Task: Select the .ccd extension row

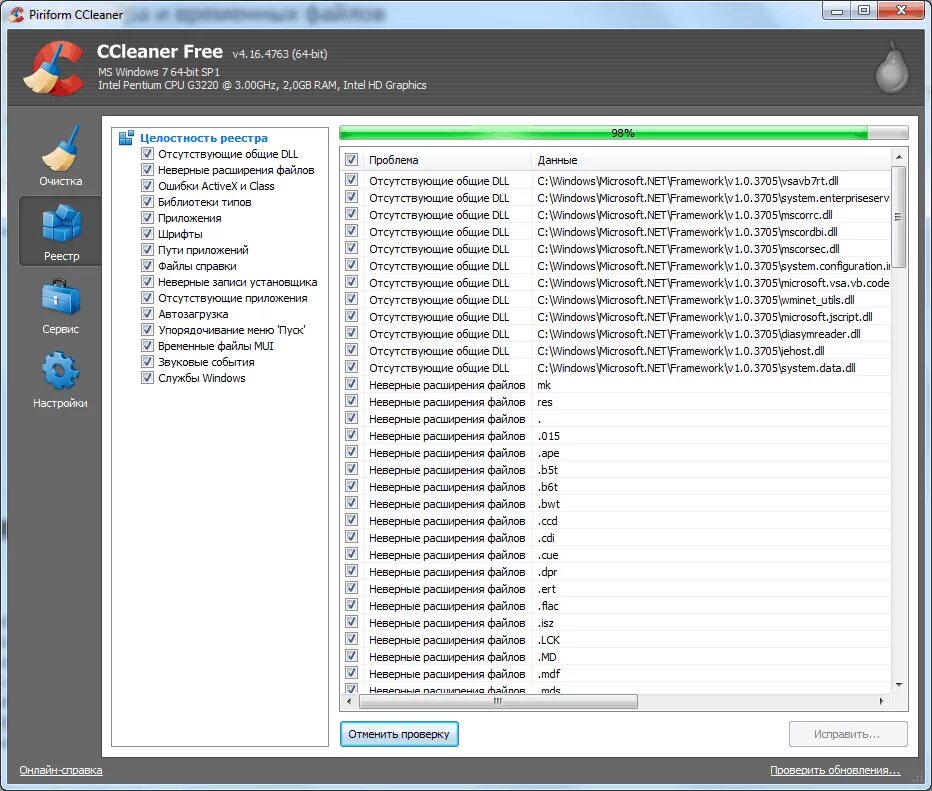Action: (x=616, y=521)
